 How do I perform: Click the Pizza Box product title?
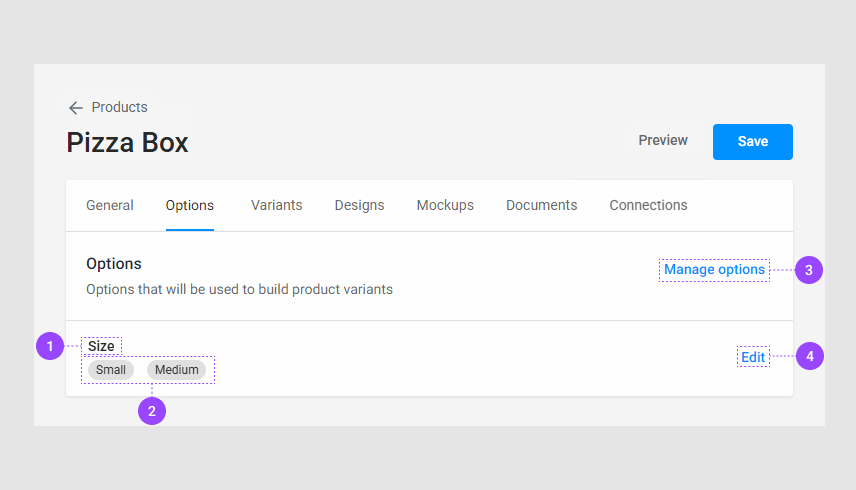pyautogui.click(x=128, y=143)
